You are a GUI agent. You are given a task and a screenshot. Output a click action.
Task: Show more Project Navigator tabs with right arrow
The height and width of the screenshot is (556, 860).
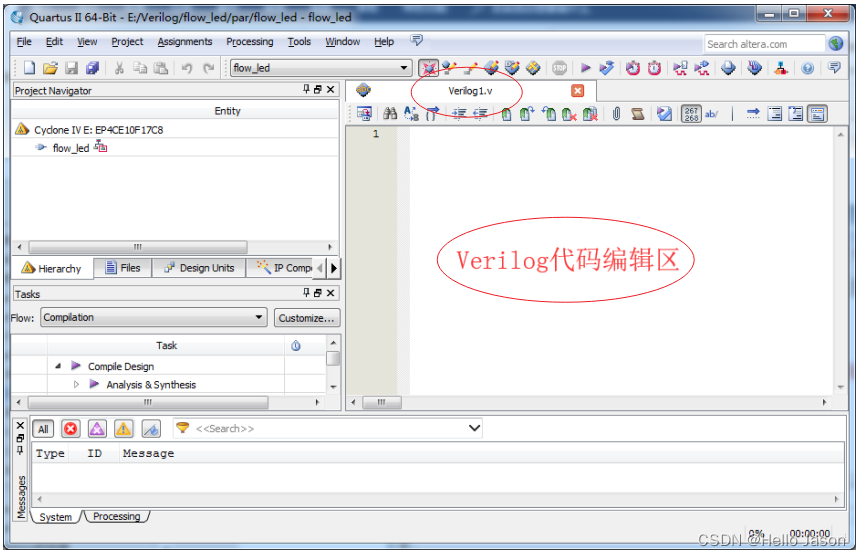[333, 268]
